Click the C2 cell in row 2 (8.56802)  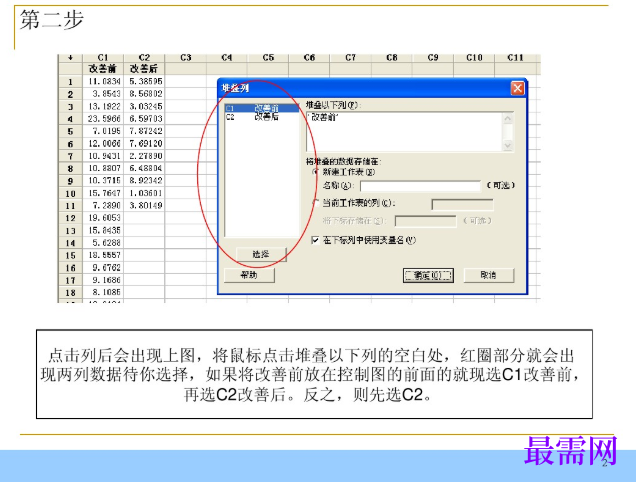(x=144, y=94)
